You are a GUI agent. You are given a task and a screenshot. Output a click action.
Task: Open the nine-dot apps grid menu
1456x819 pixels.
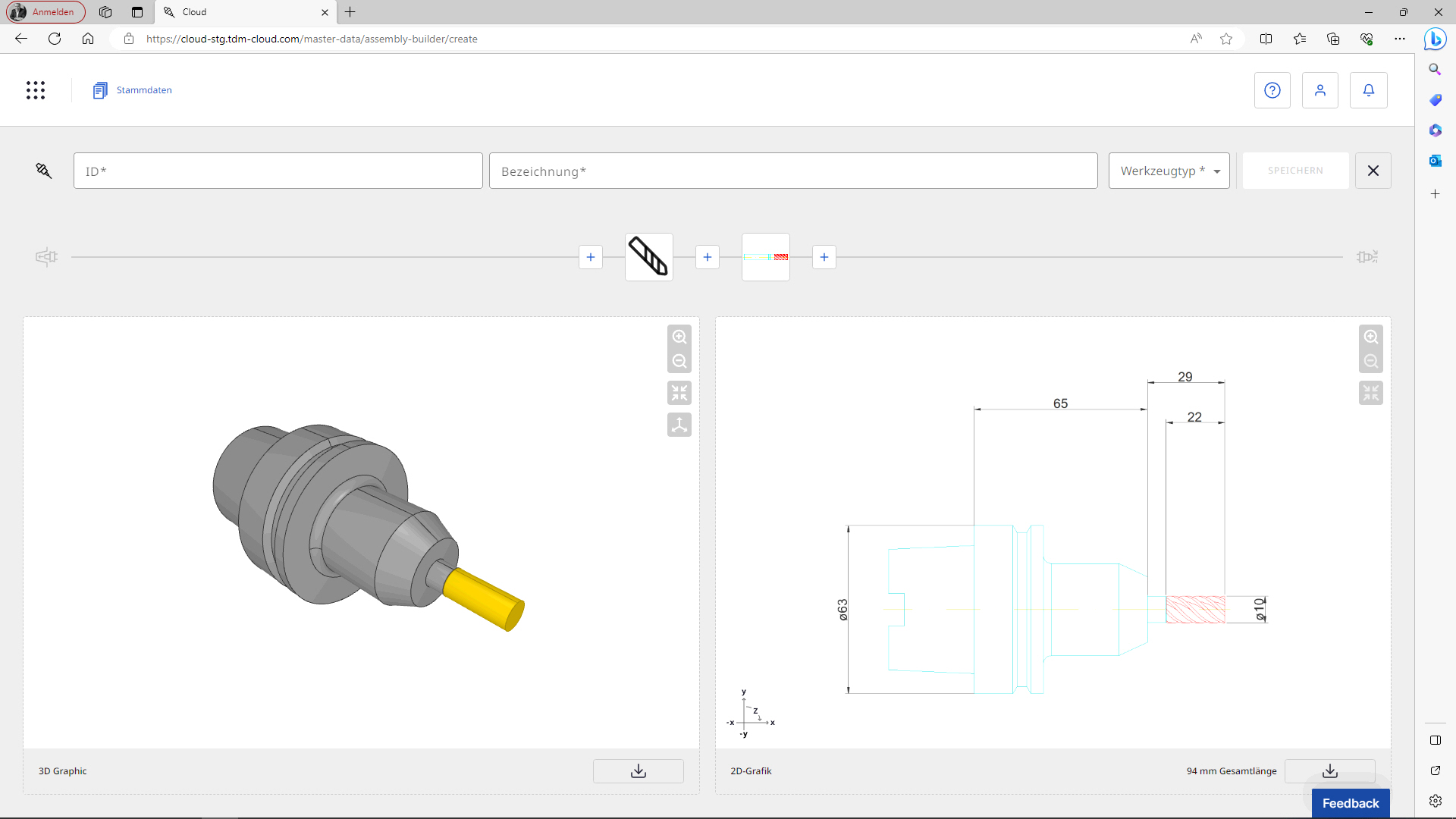pyautogui.click(x=36, y=90)
